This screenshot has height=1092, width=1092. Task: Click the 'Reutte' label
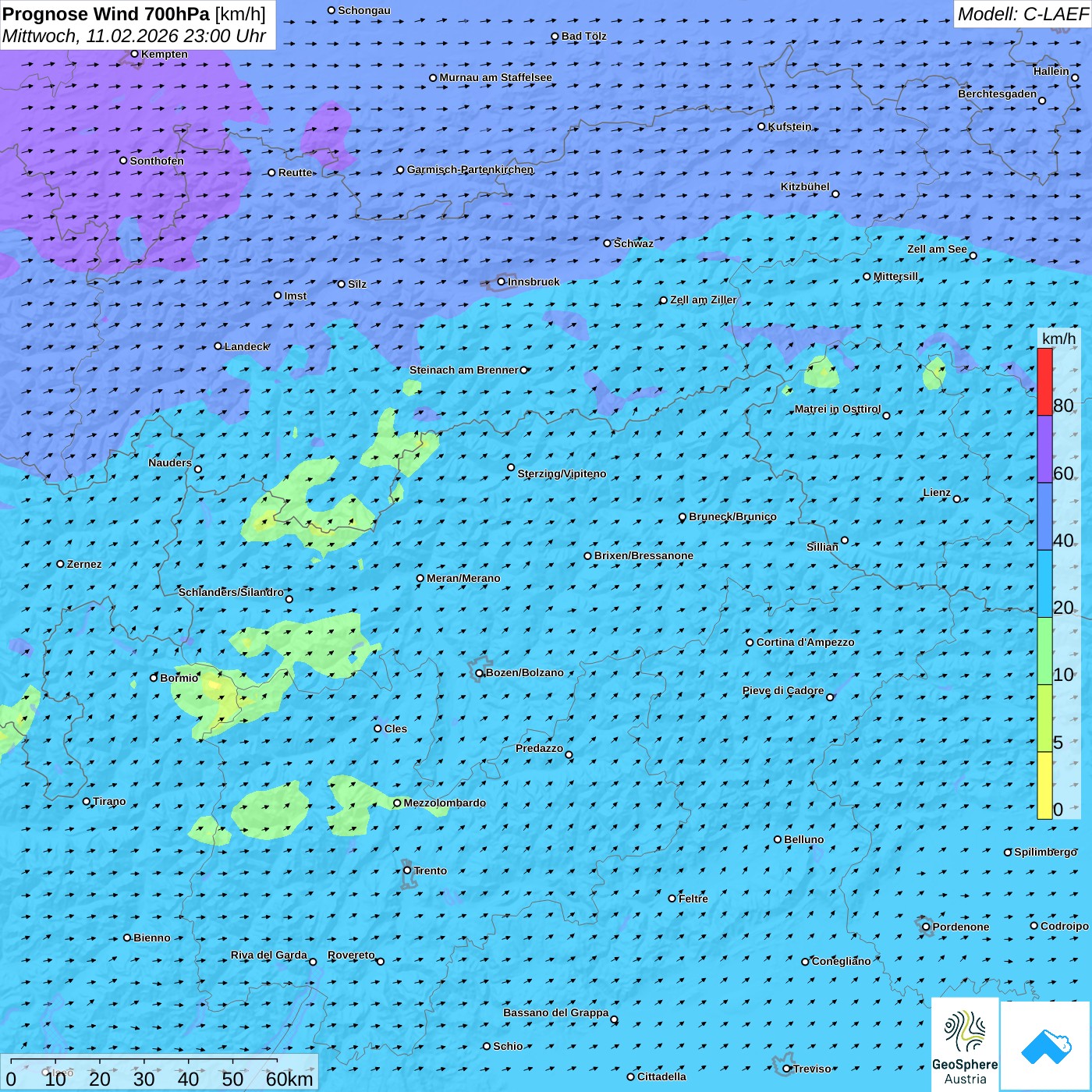point(296,172)
